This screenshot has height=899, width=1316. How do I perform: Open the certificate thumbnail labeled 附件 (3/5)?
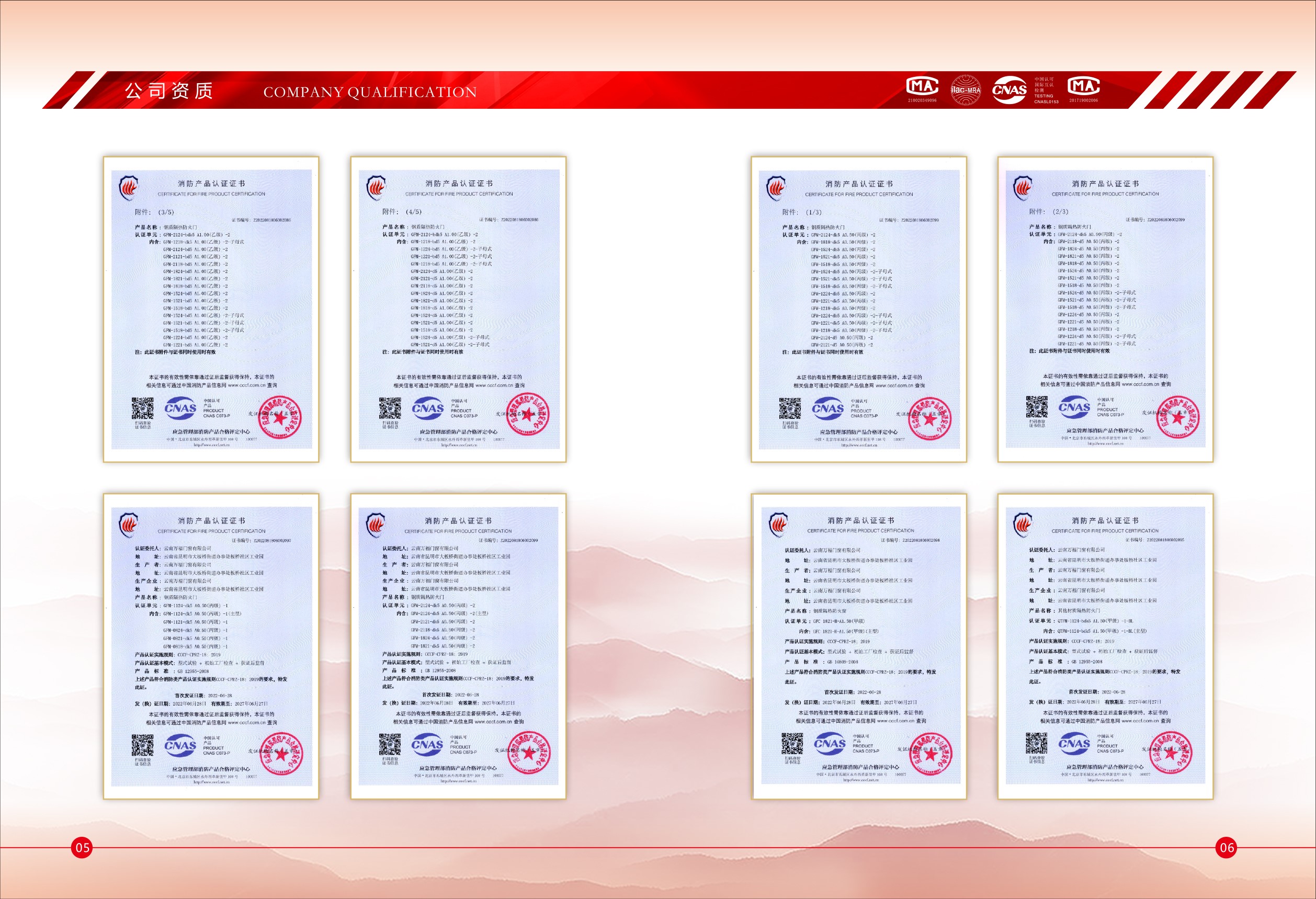(x=211, y=309)
